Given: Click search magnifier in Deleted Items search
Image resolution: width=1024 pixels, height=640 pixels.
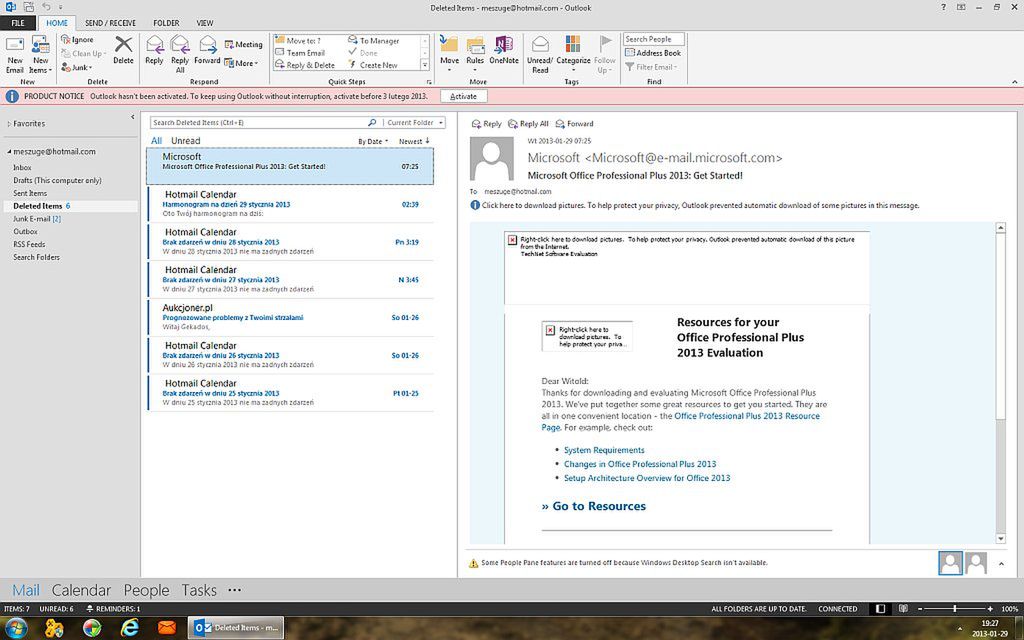Looking at the screenshot, I should coord(372,122).
